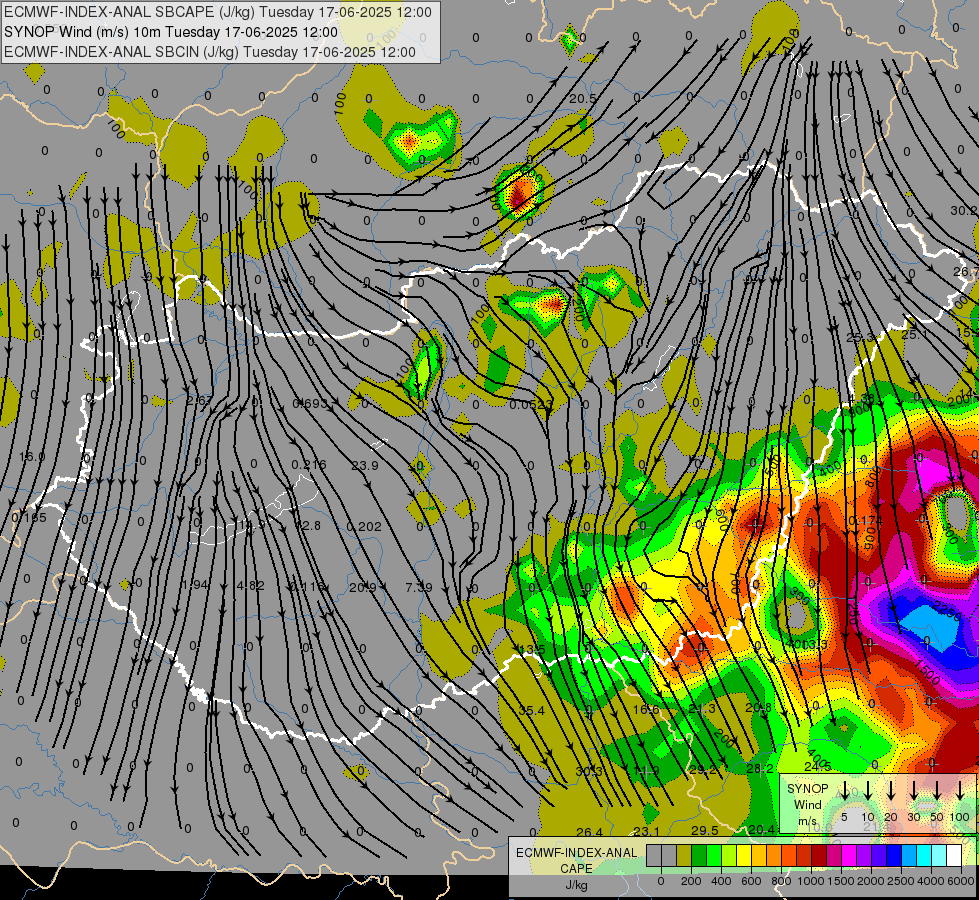979x900 pixels.
Task: Click the map value 1.94
Action: (x=194, y=585)
